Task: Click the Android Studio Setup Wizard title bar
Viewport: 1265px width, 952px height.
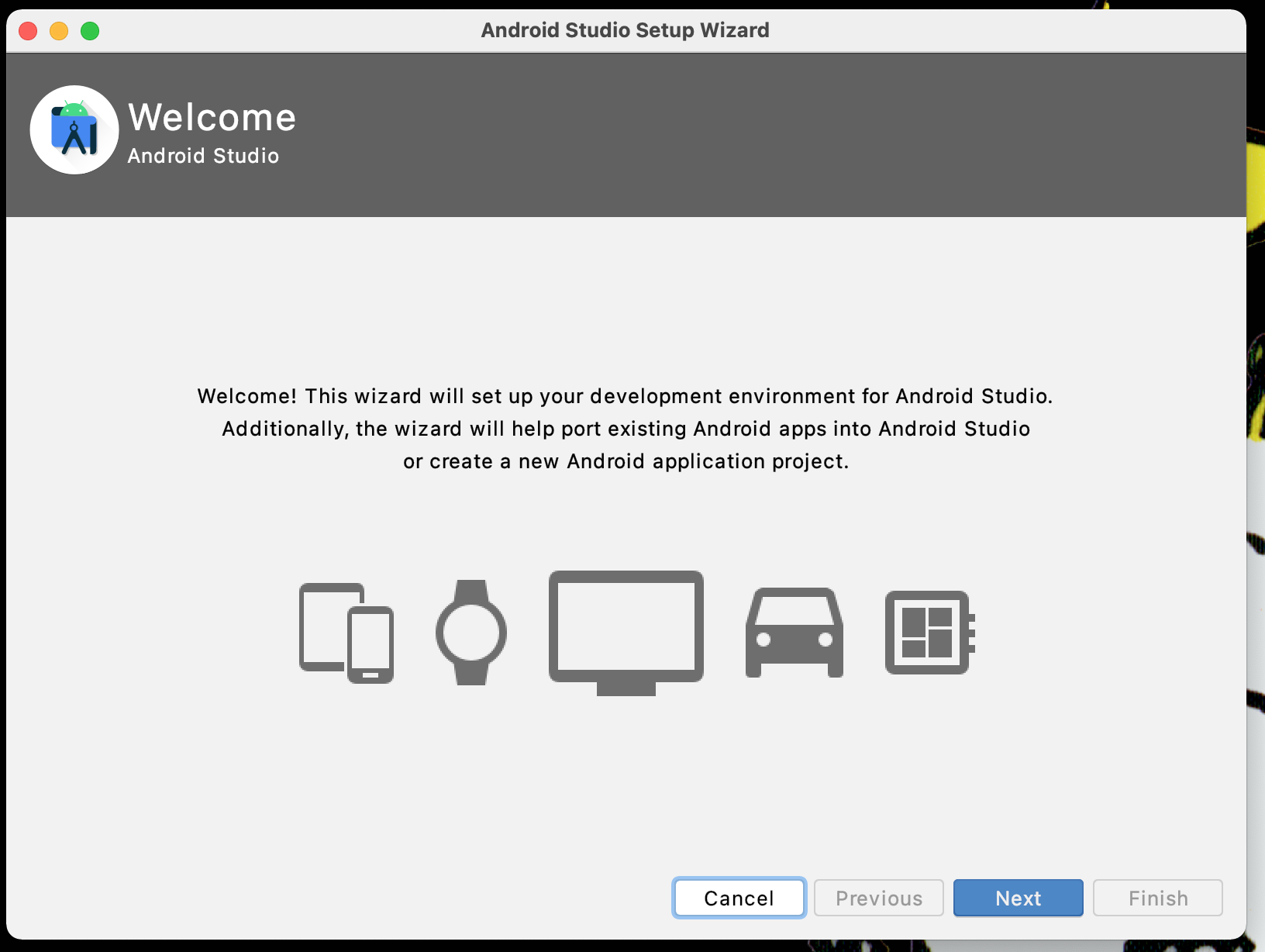Action: [625, 30]
